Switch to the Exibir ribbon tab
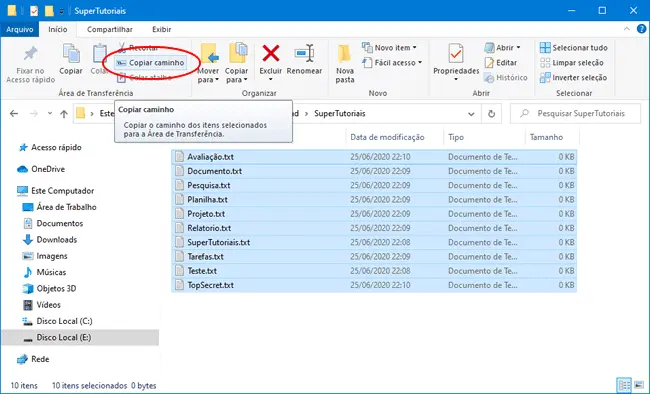 point(162,29)
